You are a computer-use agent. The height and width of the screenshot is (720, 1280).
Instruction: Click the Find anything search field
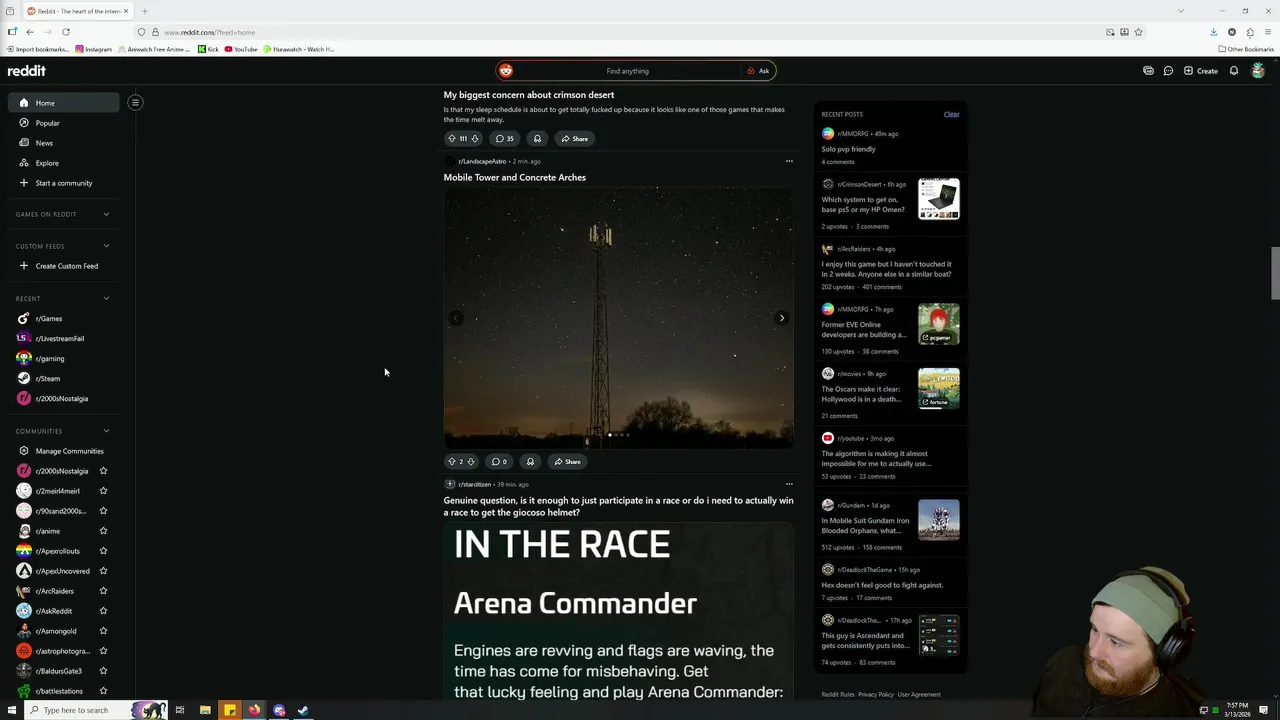pyautogui.click(x=627, y=71)
